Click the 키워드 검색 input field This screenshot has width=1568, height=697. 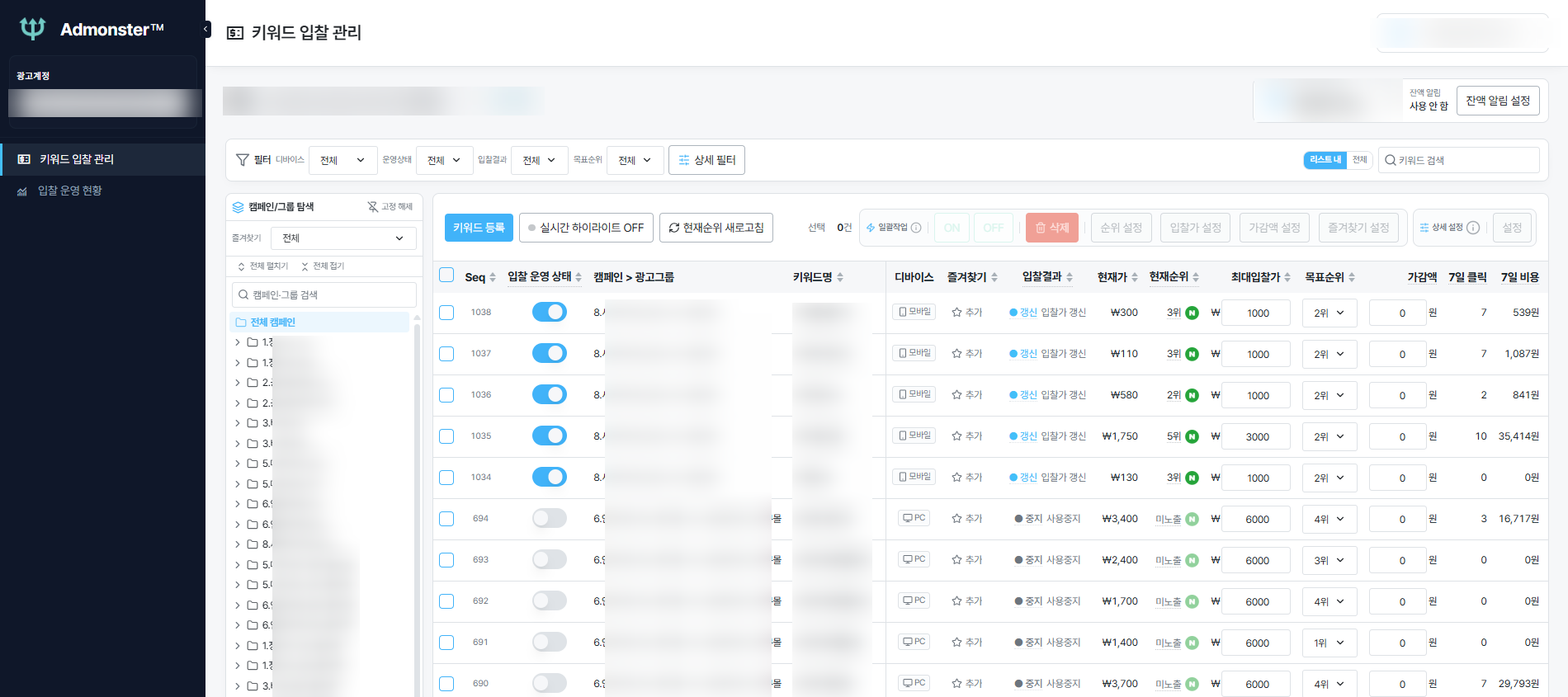1459,160
